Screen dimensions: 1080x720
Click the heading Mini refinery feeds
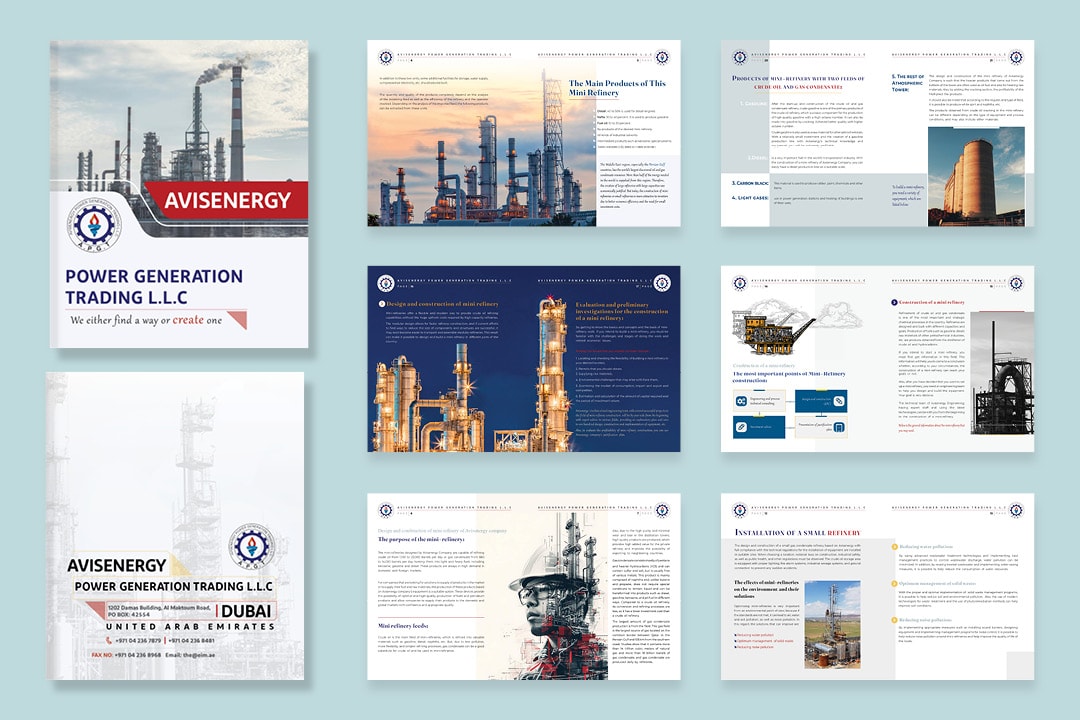(x=404, y=626)
